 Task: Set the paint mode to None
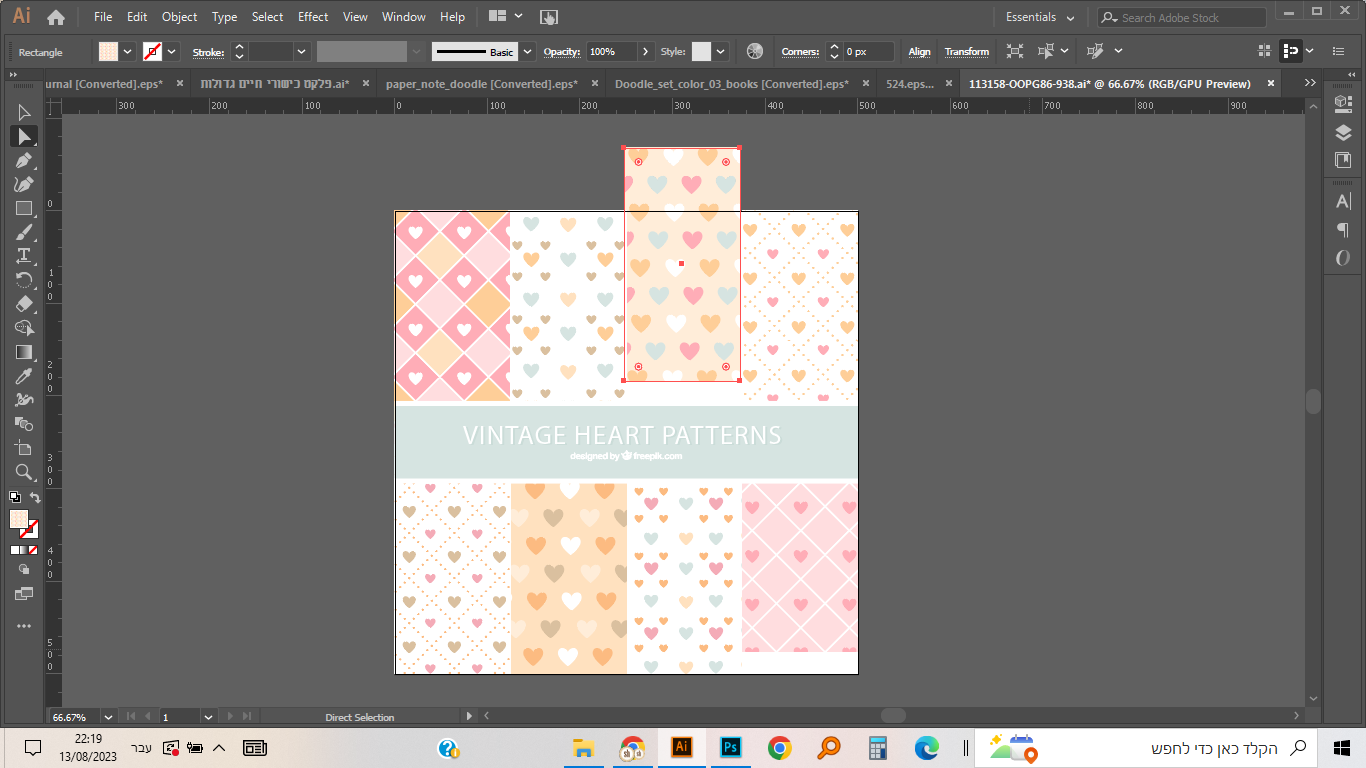(32, 550)
